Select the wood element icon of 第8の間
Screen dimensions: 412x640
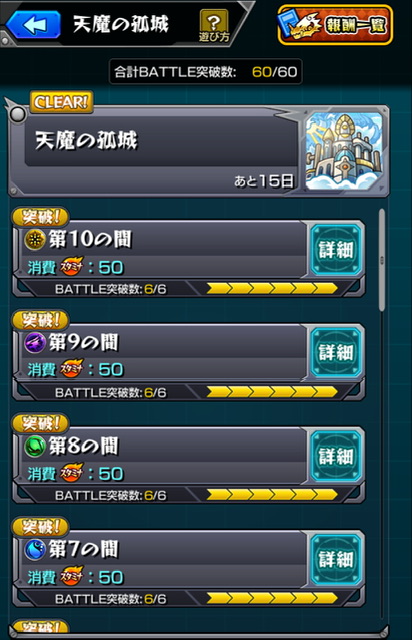click(35, 446)
